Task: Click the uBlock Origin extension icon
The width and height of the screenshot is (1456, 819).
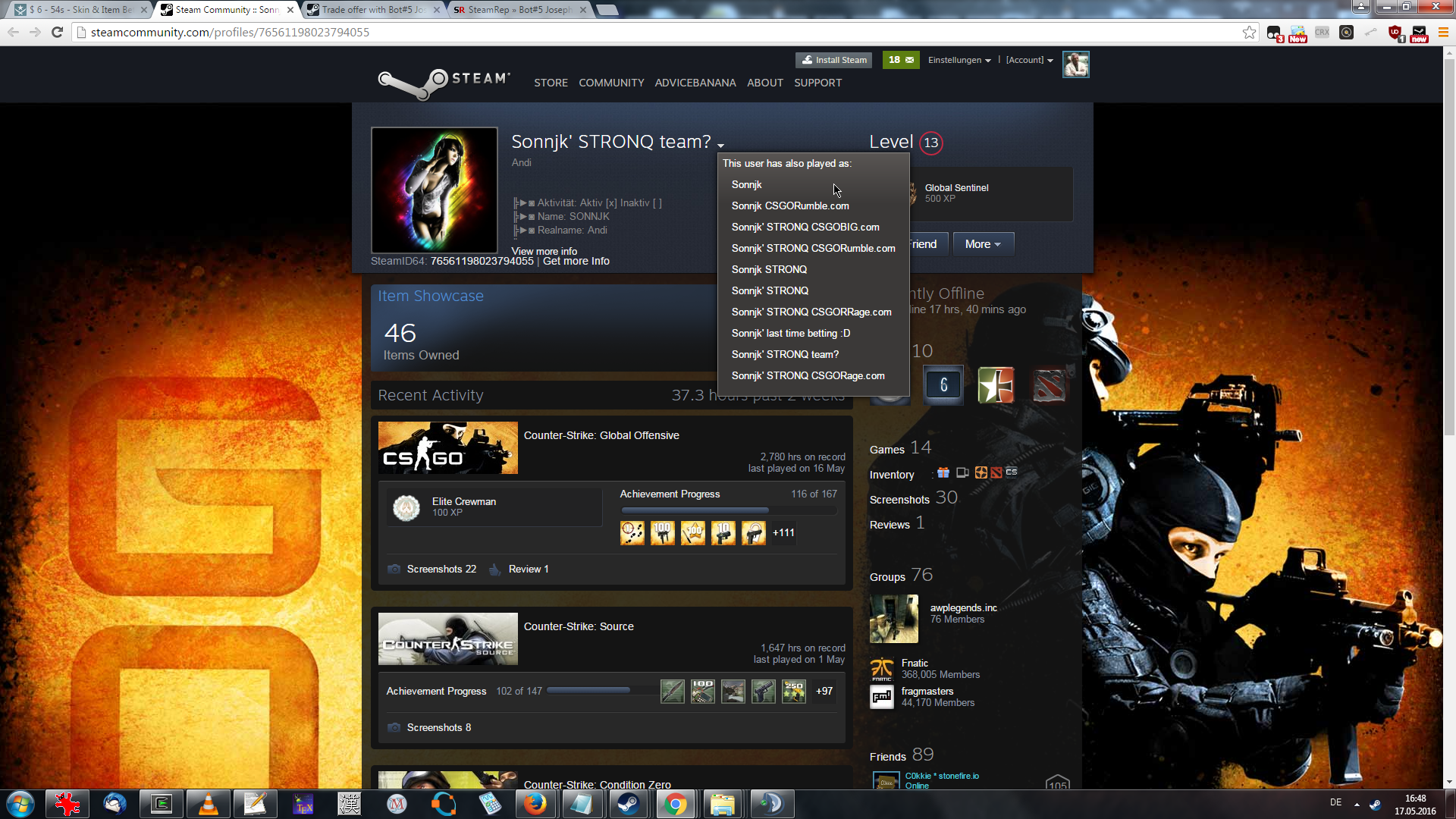Action: (1395, 33)
